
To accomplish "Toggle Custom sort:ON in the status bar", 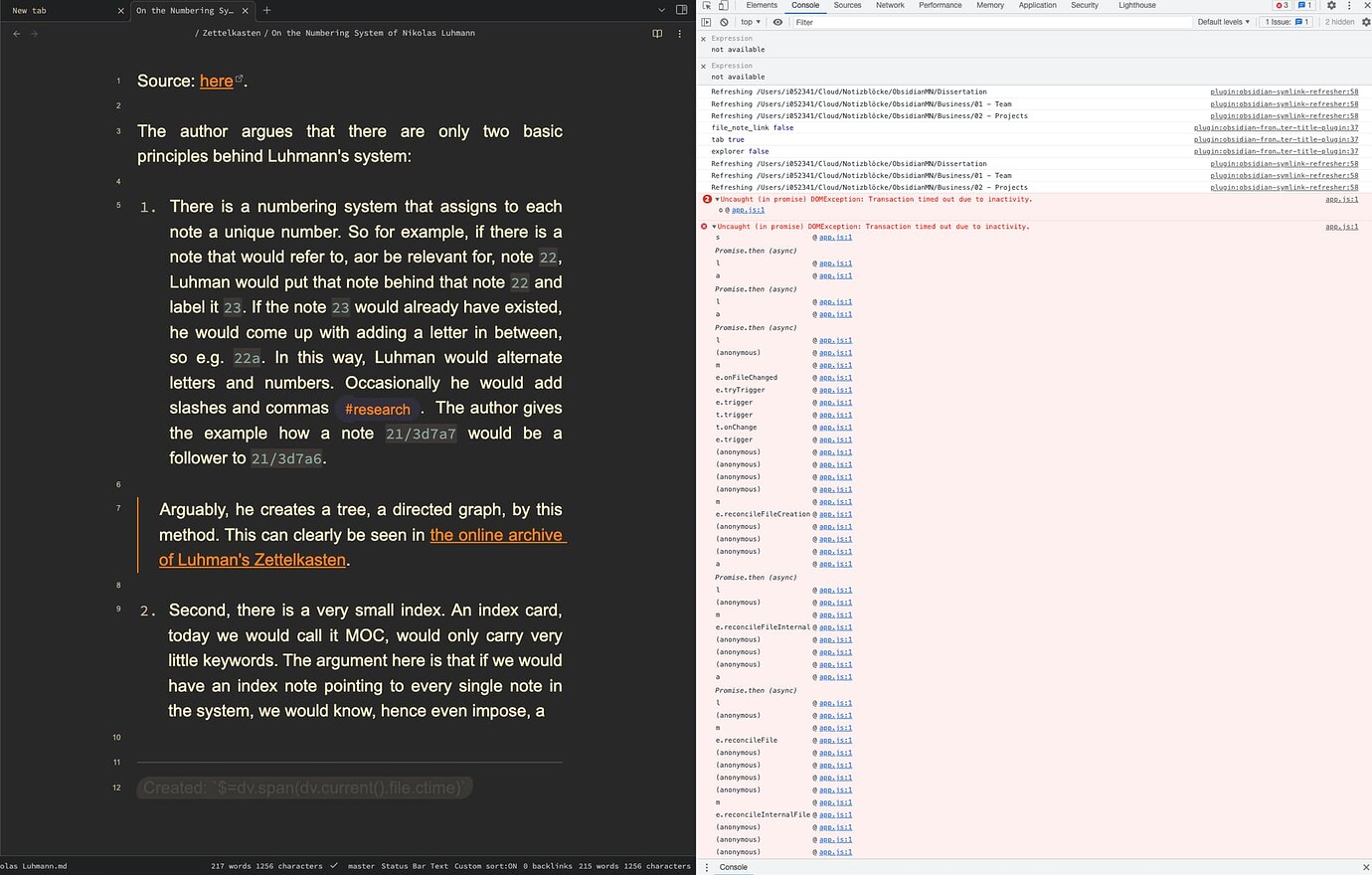I will click(486, 866).
